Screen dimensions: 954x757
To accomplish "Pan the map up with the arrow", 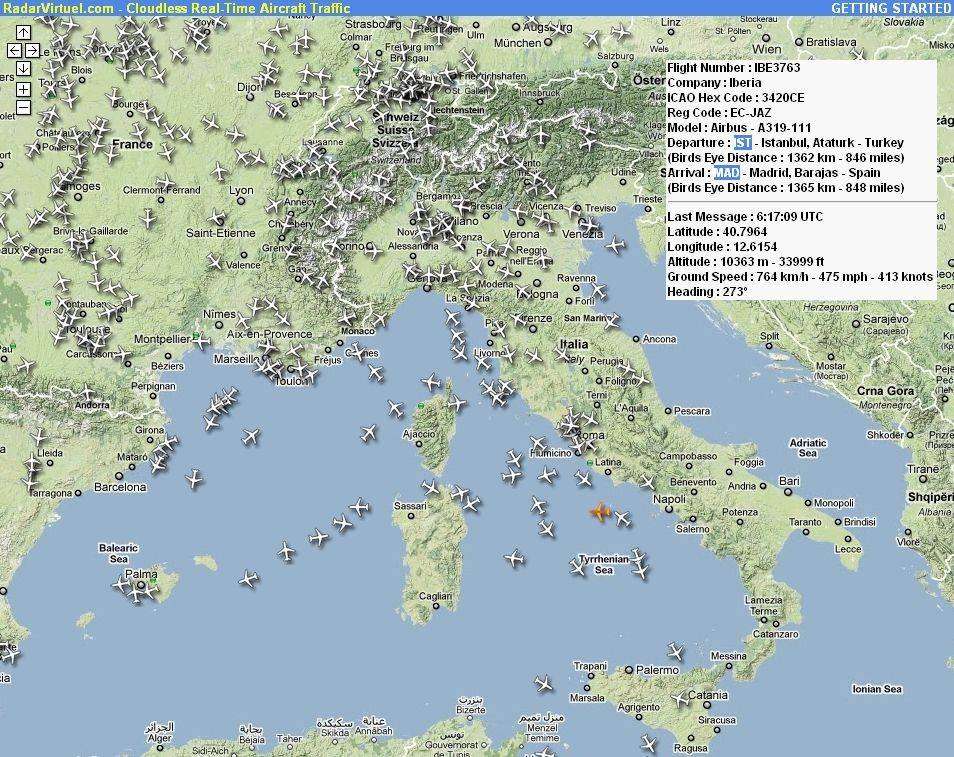I will click(23, 32).
